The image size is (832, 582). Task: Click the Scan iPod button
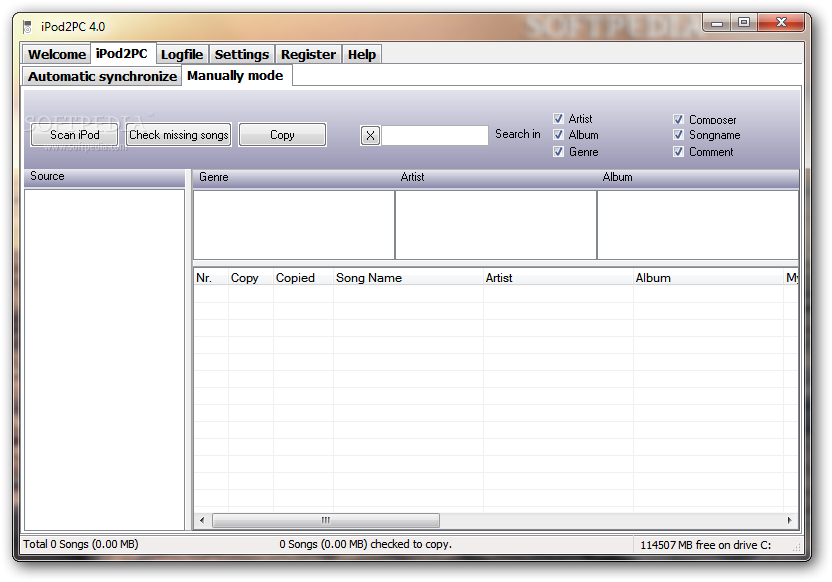[x=74, y=135]
